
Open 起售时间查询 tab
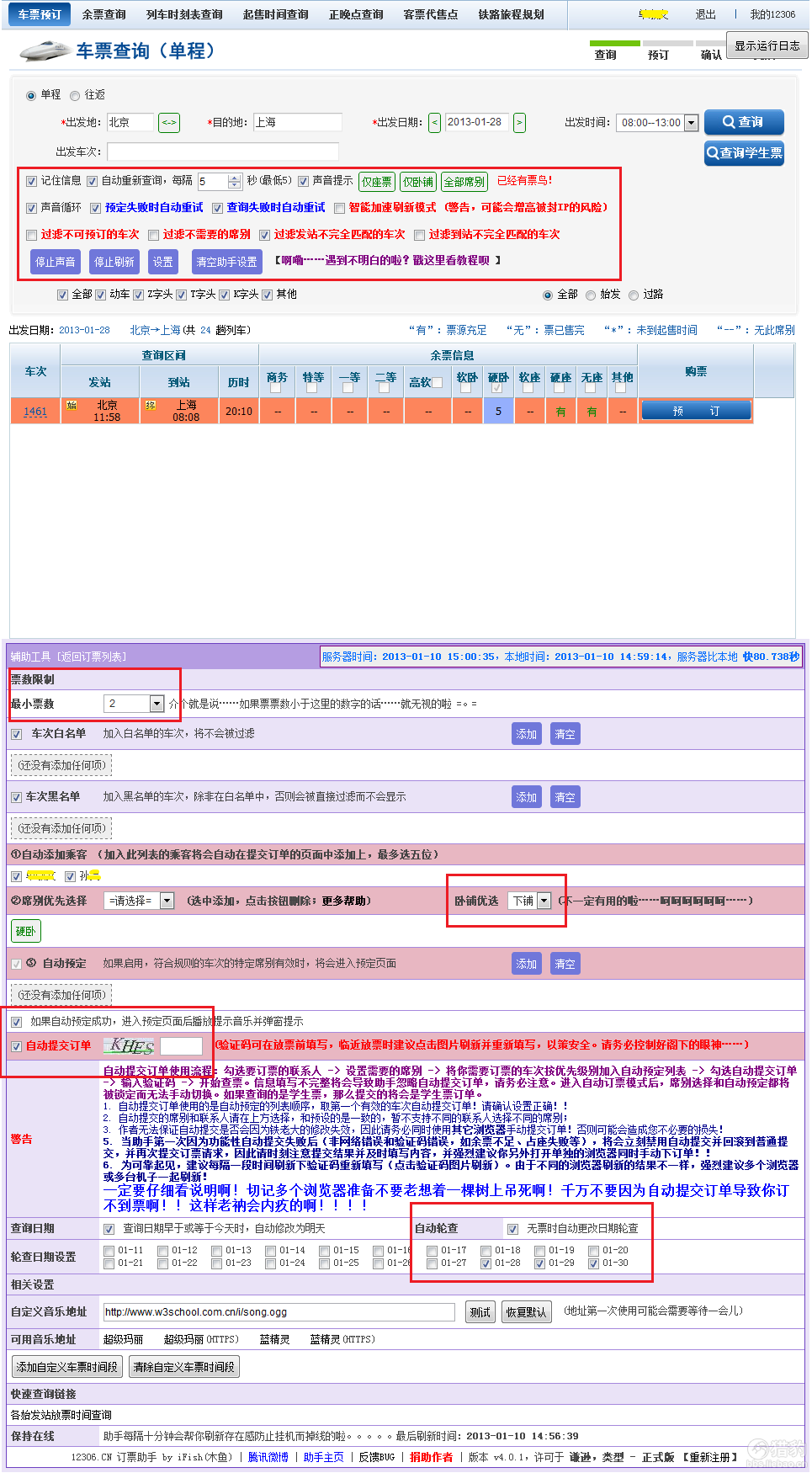click(275, 14)
